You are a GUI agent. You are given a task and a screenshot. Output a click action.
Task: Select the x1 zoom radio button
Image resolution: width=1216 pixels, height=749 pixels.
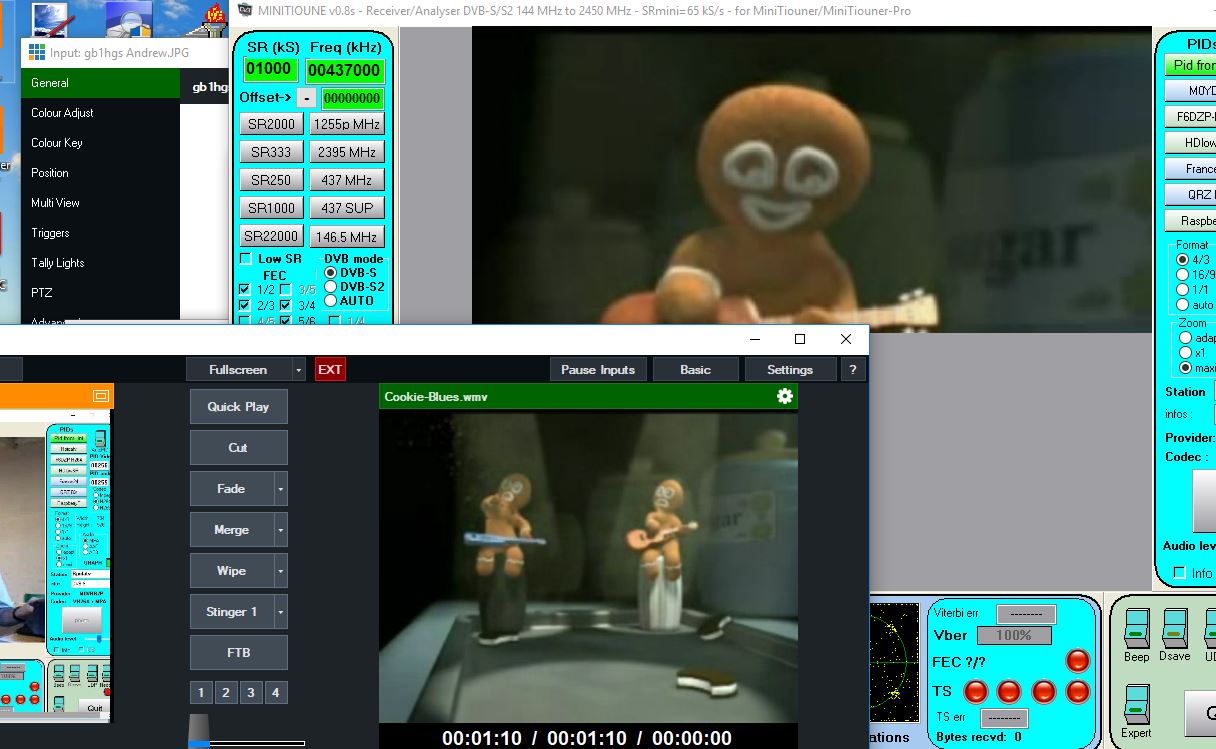click(1186, 353)
